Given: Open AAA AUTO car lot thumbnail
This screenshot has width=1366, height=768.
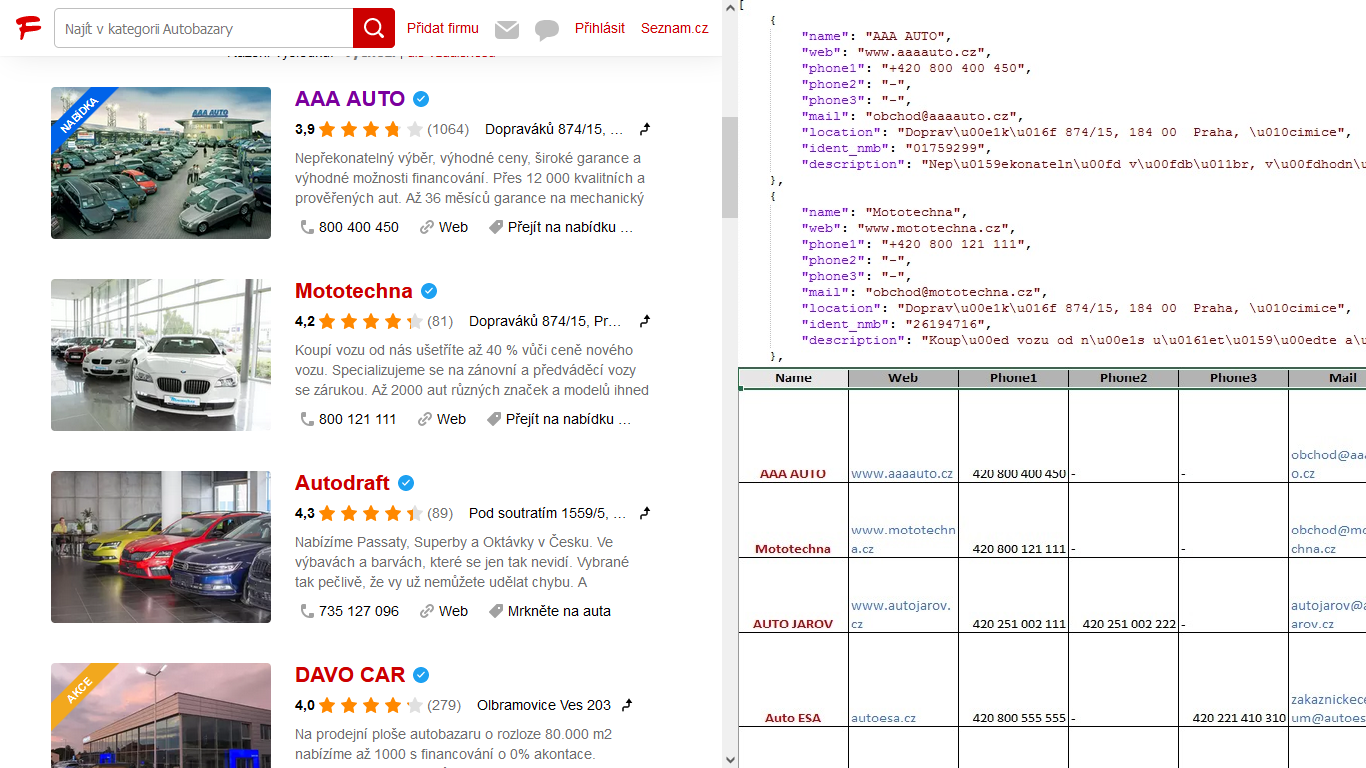Looking at the screenshot, I should coord(161,163).
